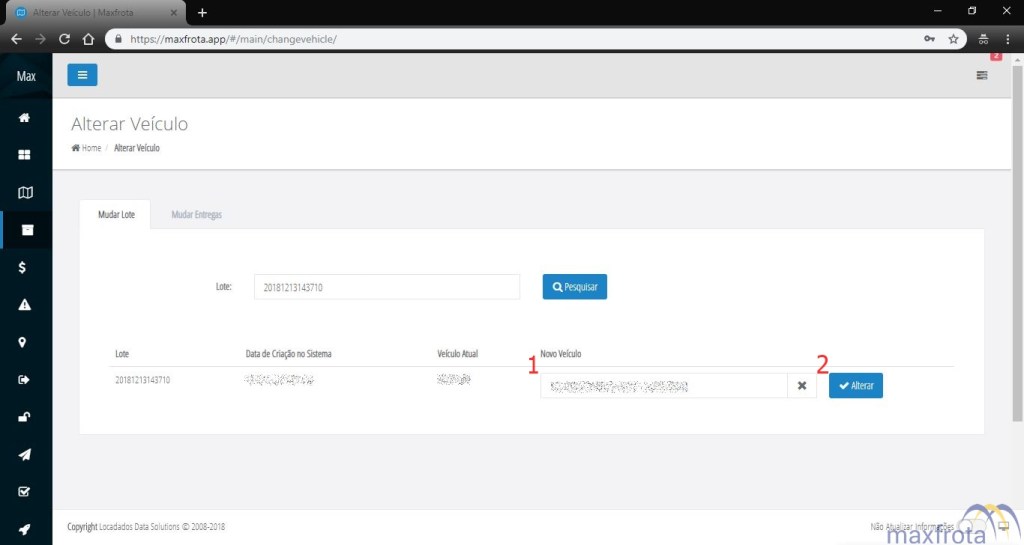Click the Pesquisar search button
The width and height of the screenshot is (1024, 545).
click(x=575, y=287)
